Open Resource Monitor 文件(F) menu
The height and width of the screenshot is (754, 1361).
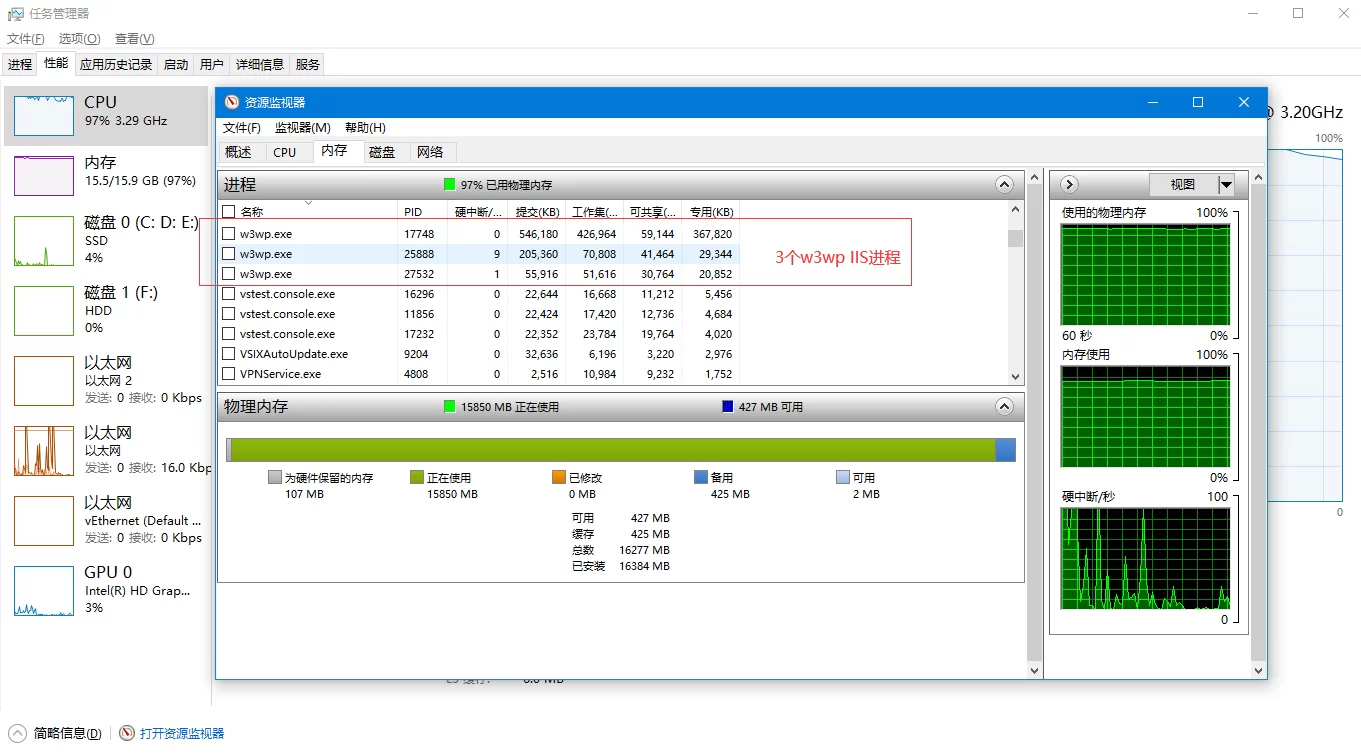point(241,128)
